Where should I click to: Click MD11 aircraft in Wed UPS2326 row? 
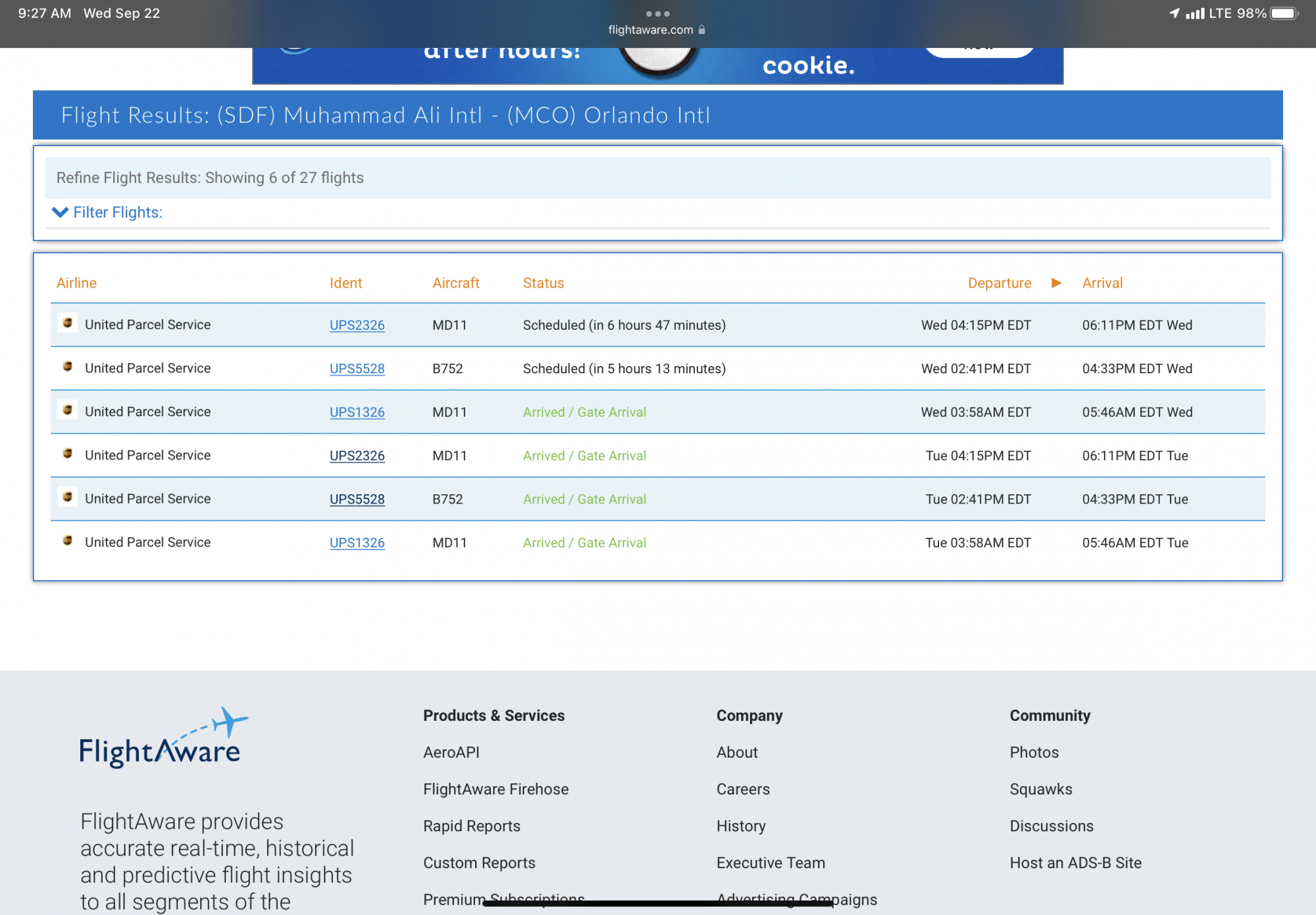(x=449, y=325)
